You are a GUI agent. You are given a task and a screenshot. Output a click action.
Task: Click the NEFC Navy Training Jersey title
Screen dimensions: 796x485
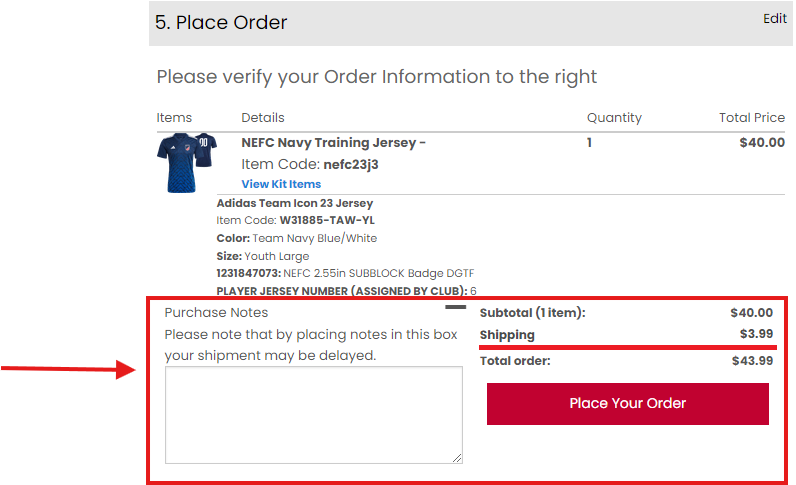[334, 143]
